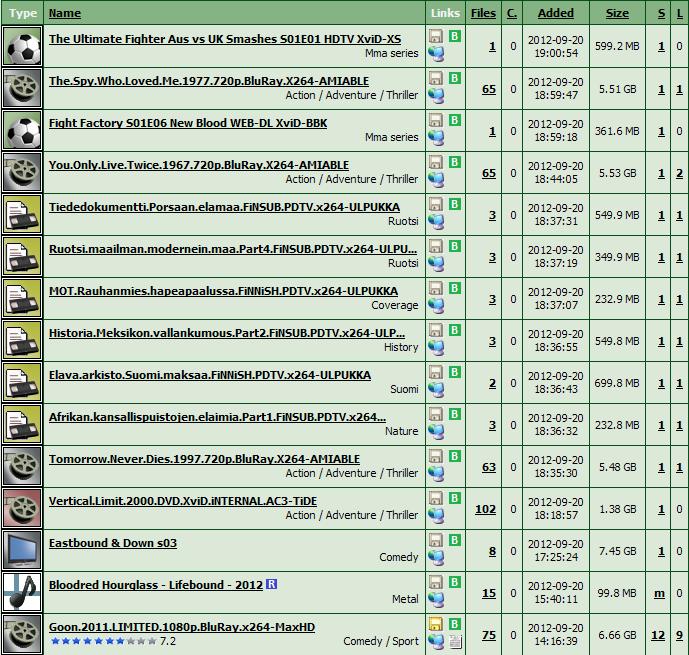Click the 'm' seeders link for Bloodred Hourglass

[x=659, y=593]
